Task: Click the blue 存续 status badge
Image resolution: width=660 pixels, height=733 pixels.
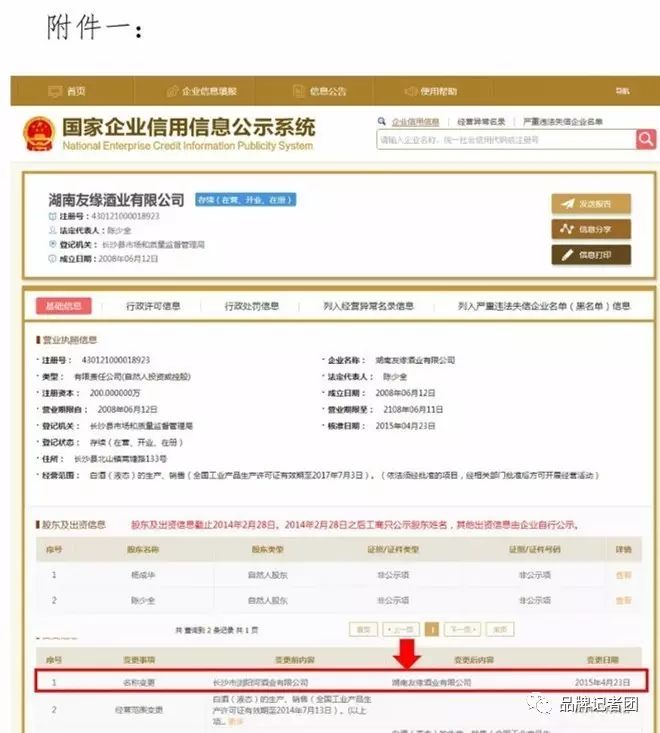Action: click(x=245, y=200)
